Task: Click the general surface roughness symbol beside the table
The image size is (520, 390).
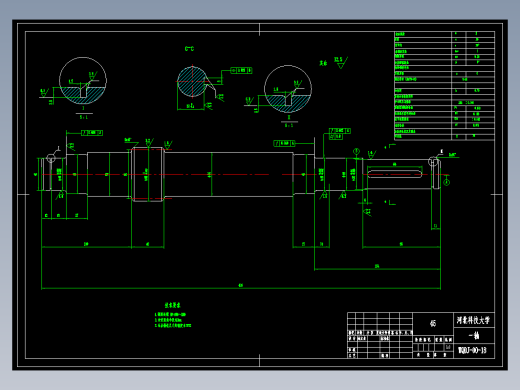Action: click(x=341, y=62)
